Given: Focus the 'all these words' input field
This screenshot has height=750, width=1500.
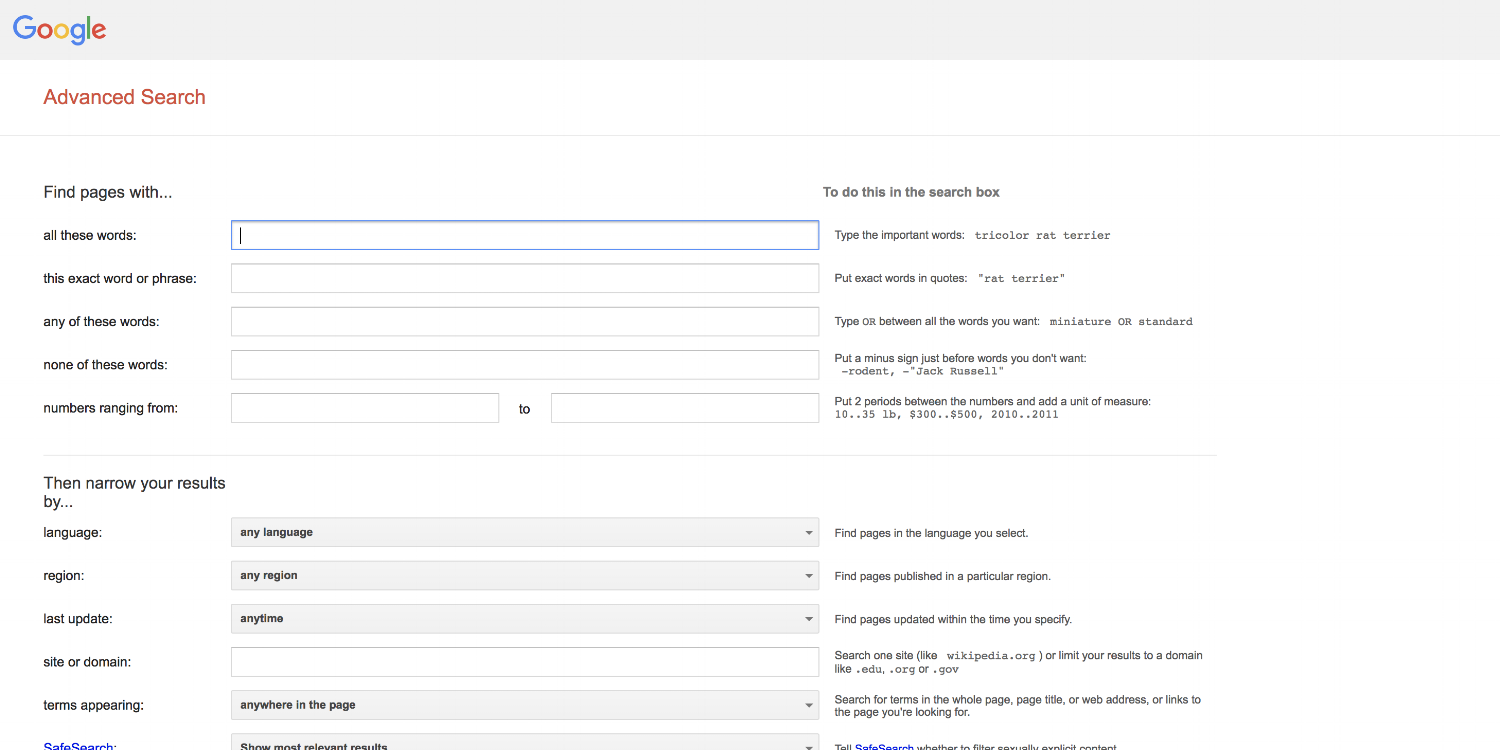Looking at the screenshot, I should [x=525, y=235].
